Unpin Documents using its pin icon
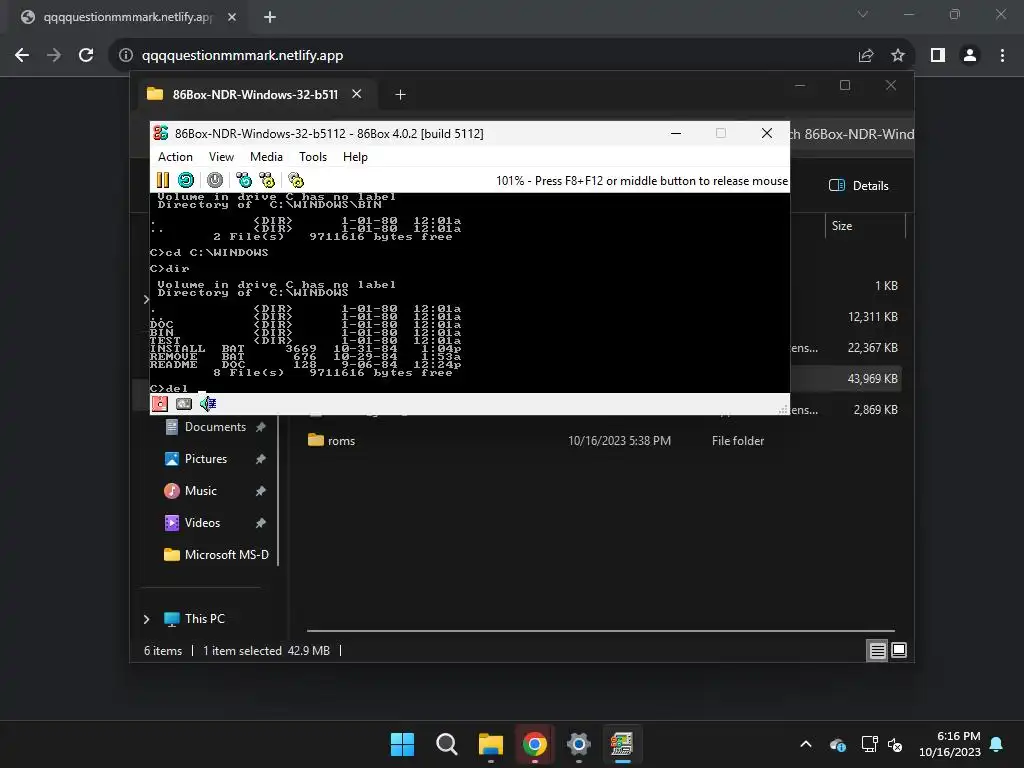The width and height of the screenshot is (1024, 768). coord(261,427)
